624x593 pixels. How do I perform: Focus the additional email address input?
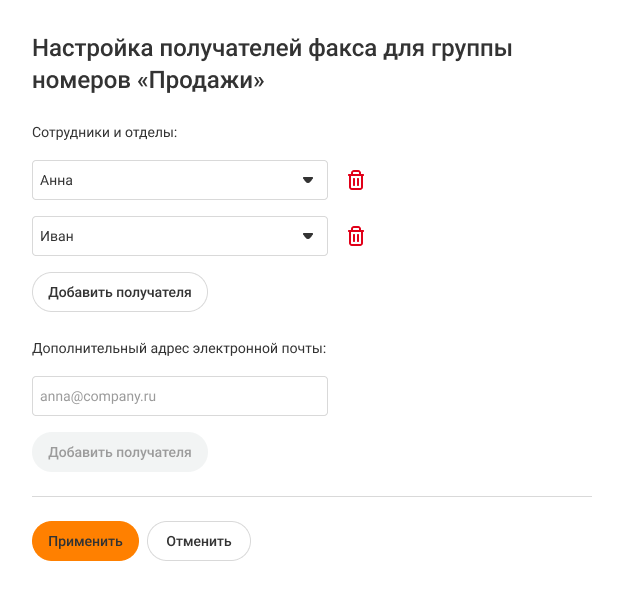180,396
